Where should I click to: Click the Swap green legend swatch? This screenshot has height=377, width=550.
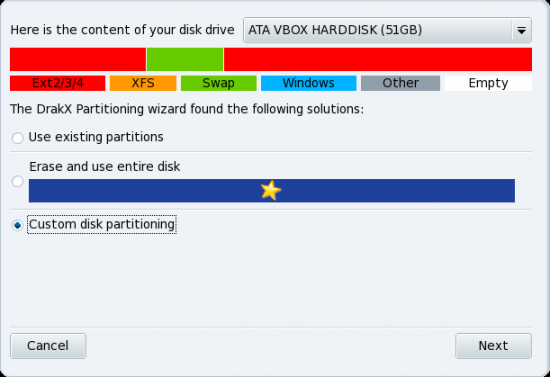[219, 83]
